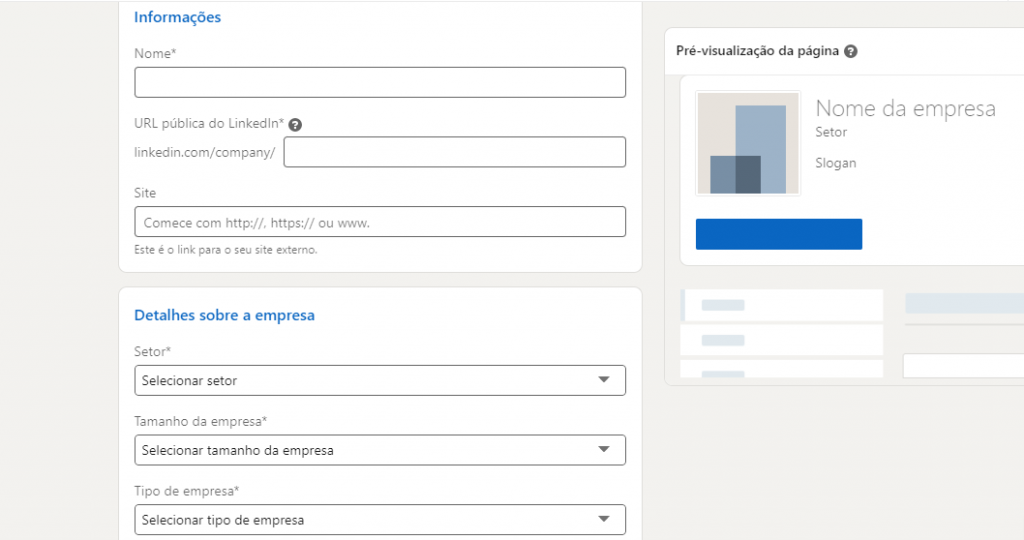Viewport: 1024px width, 540px height.
Task: Click the Detalhes sobre a empresa heading
Action: (x=225, y=315)
